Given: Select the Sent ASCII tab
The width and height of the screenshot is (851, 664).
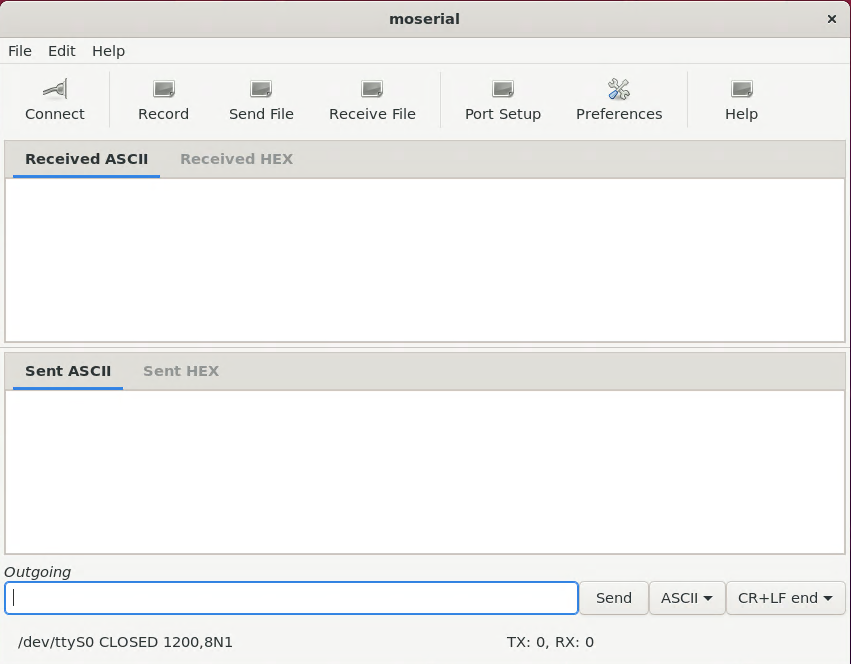Looking at the screenshot, I should [x=68, y=371].
